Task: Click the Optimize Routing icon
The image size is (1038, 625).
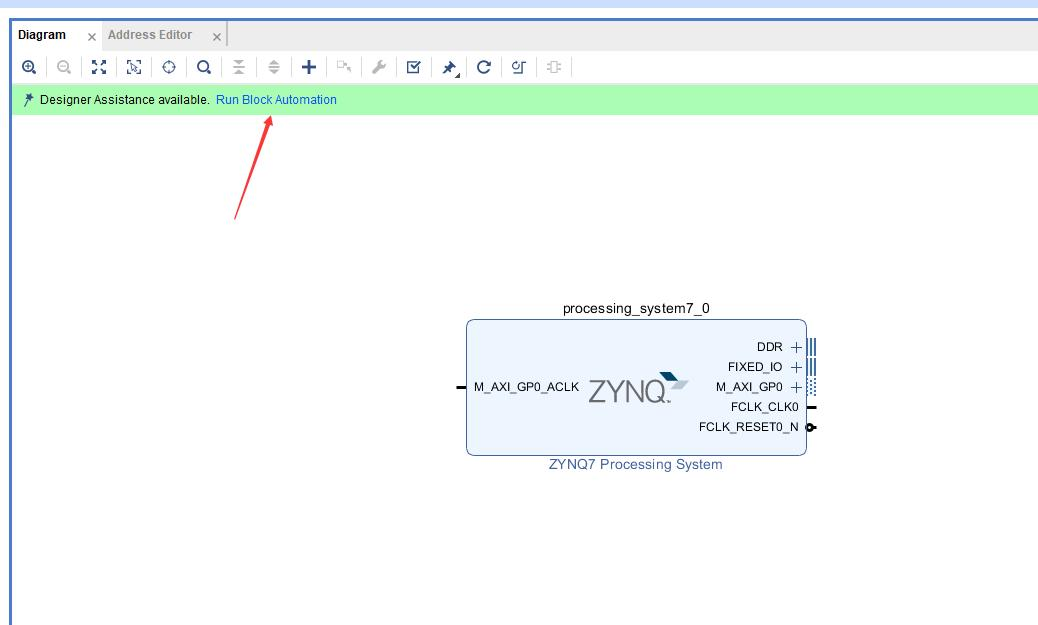Action: click(519, 67)
